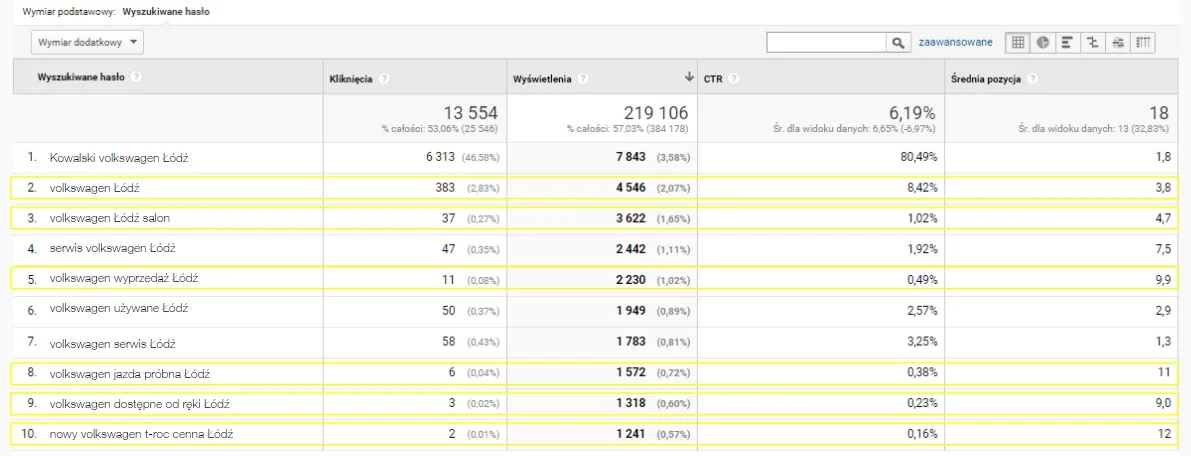Sort by the CTR column header
Viewport: 1191px width, 456px height.
(x=712, y=78)
